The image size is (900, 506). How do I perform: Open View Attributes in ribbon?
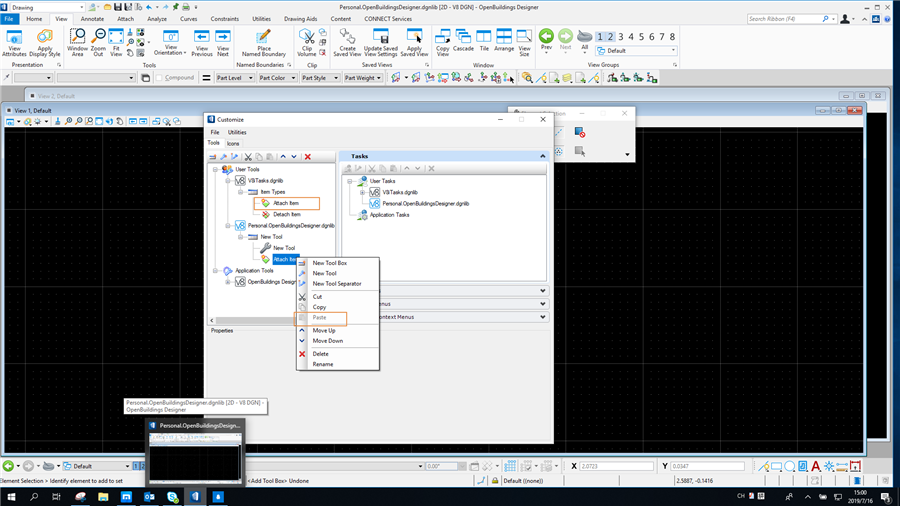pyautogui.click(x=14, y=43)
